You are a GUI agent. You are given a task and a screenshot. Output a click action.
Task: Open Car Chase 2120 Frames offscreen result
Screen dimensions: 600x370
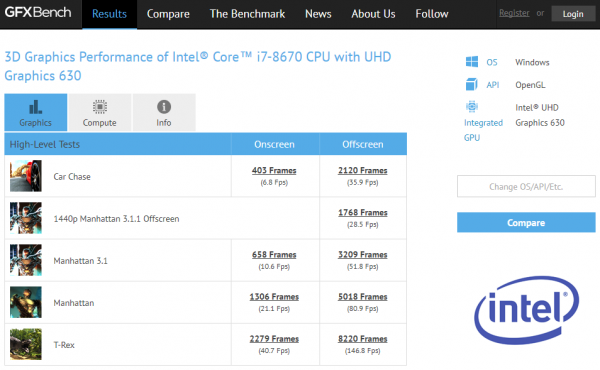(x=363, y=171)
